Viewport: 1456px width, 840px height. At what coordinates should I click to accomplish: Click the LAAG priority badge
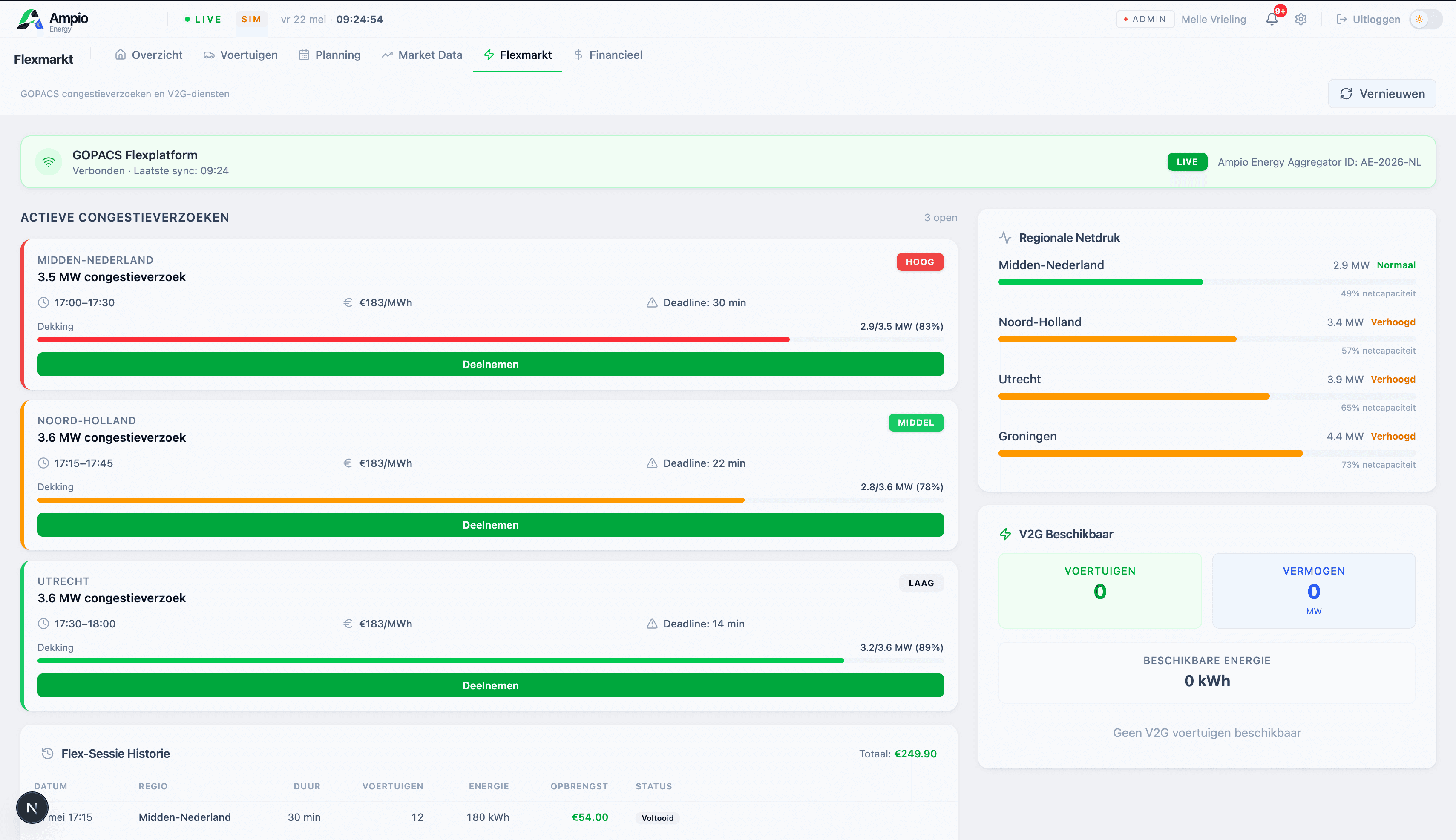[921, 583]
